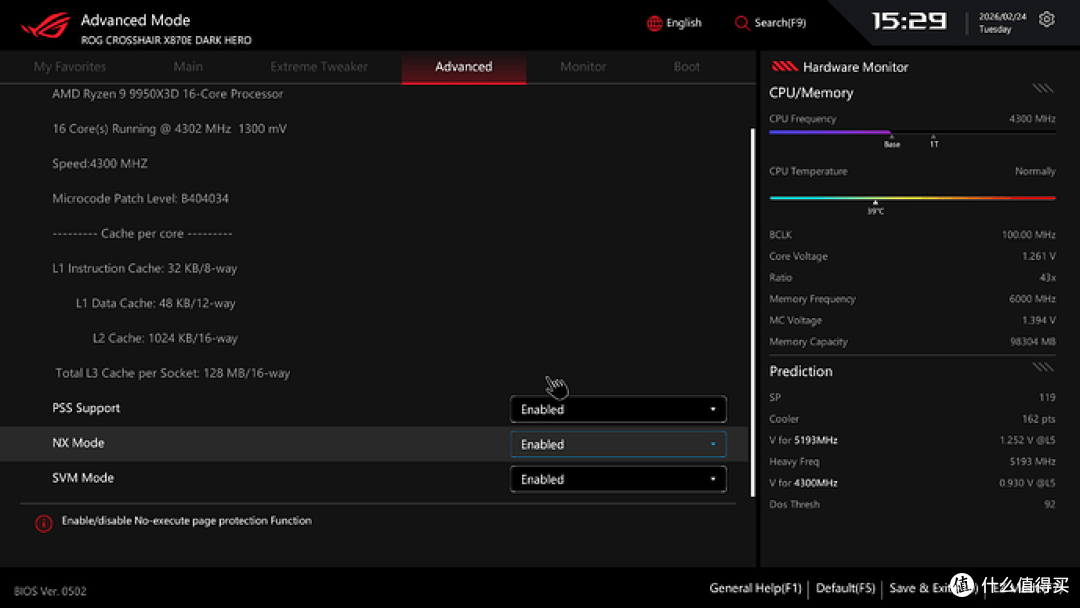Click Ratio 43x value
1080x608 pixels.
coord(1047,277)
